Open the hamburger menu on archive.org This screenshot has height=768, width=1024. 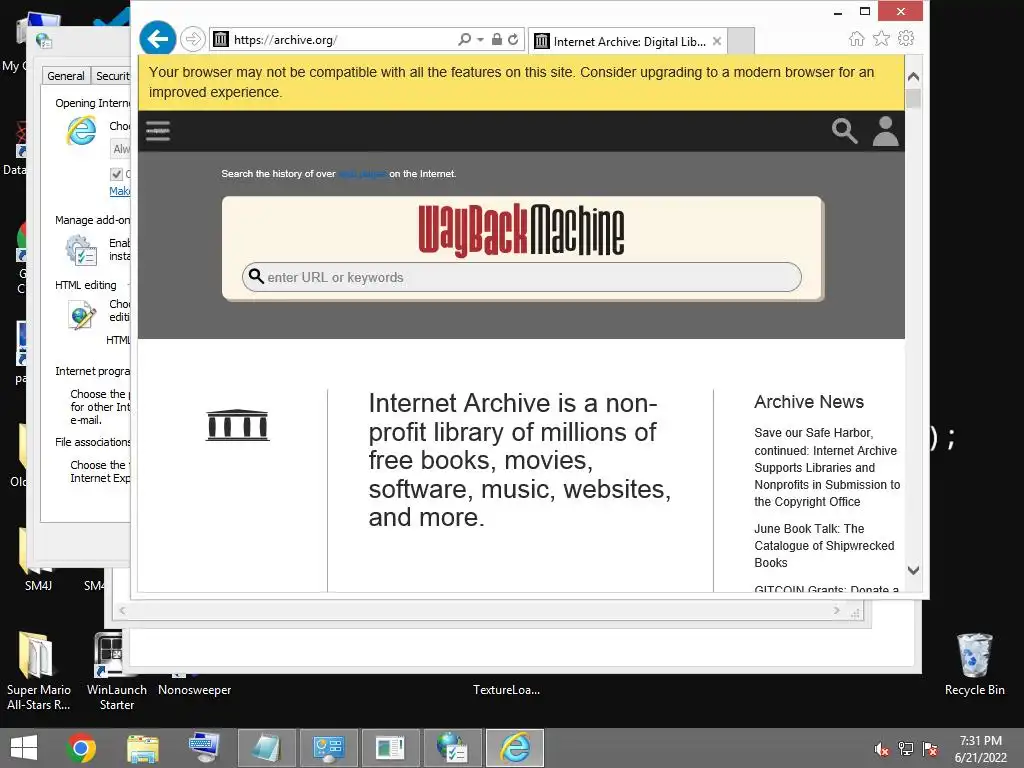pos(158,131)
